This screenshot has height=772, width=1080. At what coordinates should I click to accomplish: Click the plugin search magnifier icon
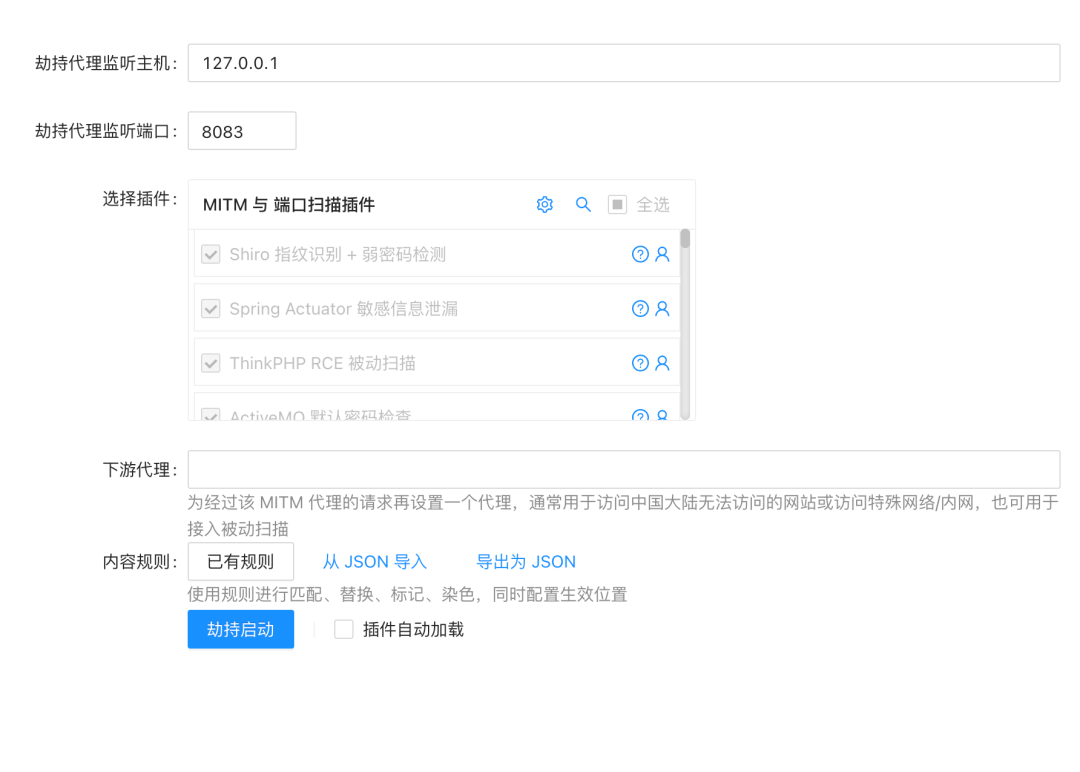583,205
